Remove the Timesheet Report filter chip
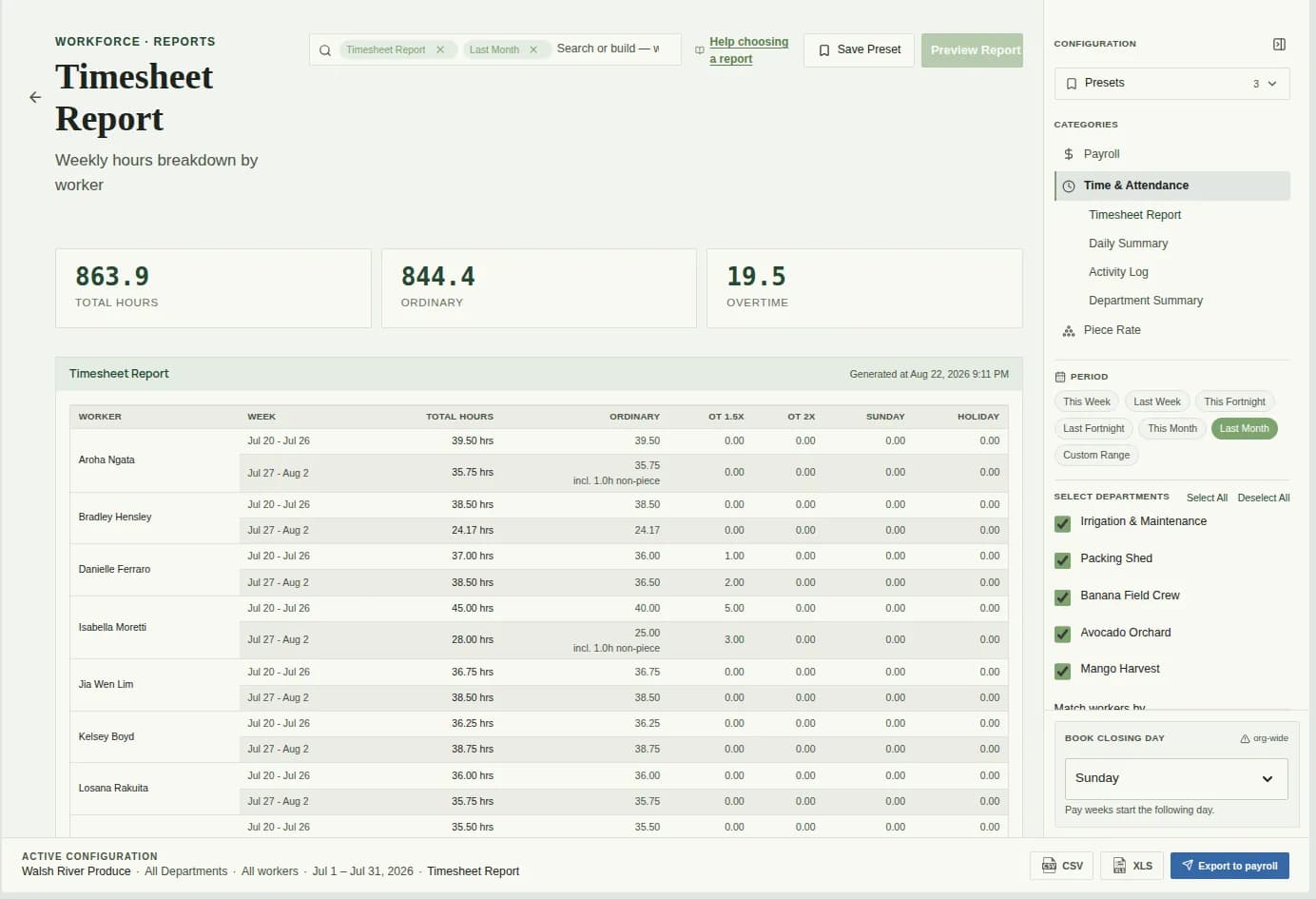 tap(440, 49)
